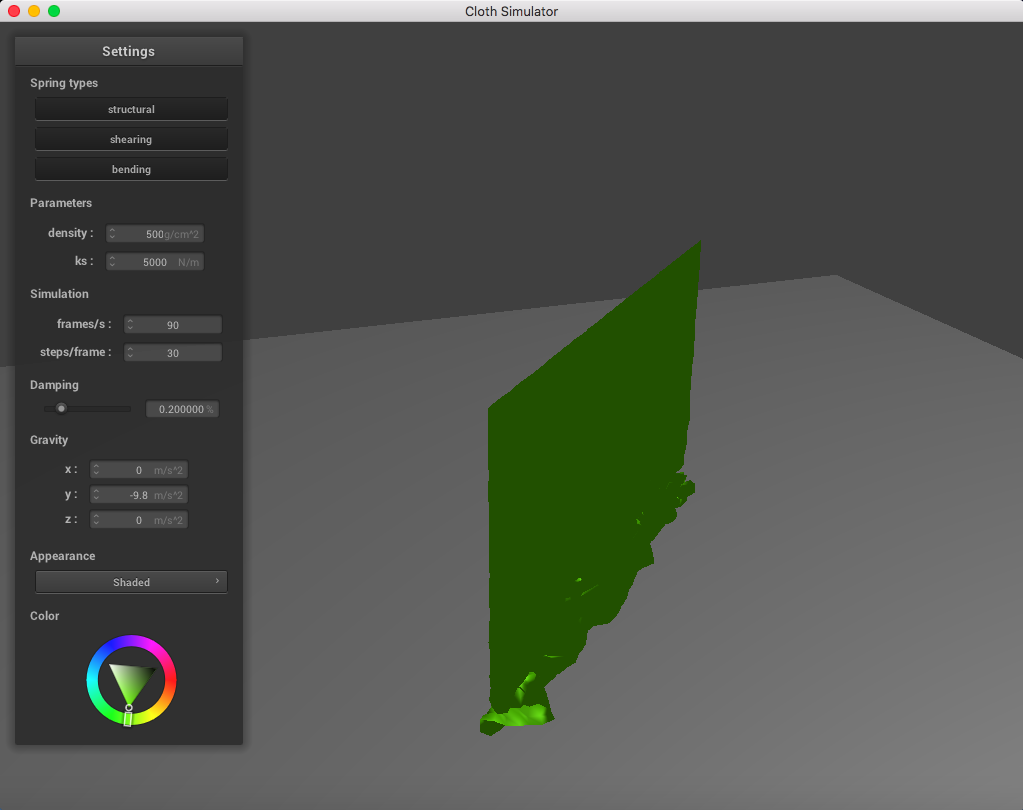Toggle the bending spring type
The height and width of the screenshot is (810, 1023).
click(131, 169)
